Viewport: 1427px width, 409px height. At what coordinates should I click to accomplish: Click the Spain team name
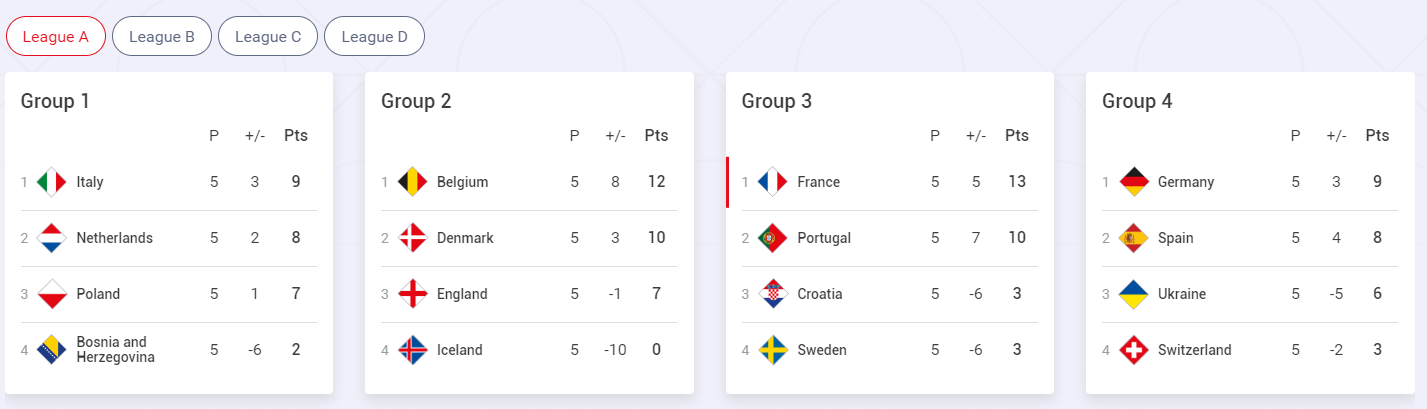[1175, 238]
